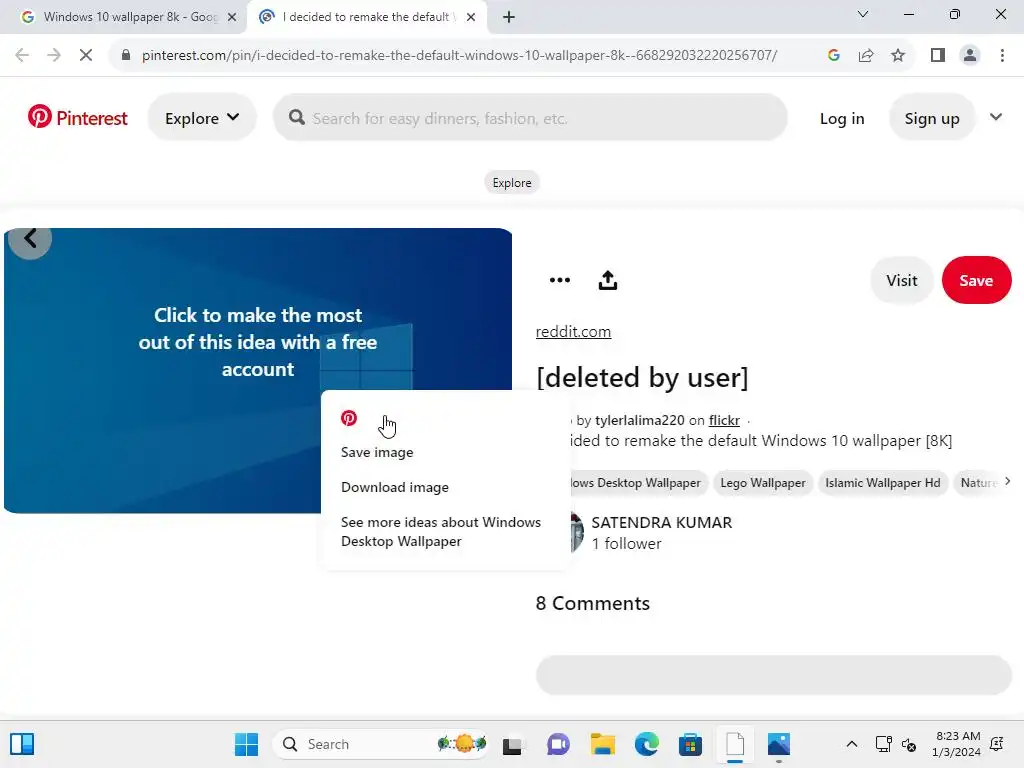
Task: Click the Pinterest logo
Action: click(78, 118)
